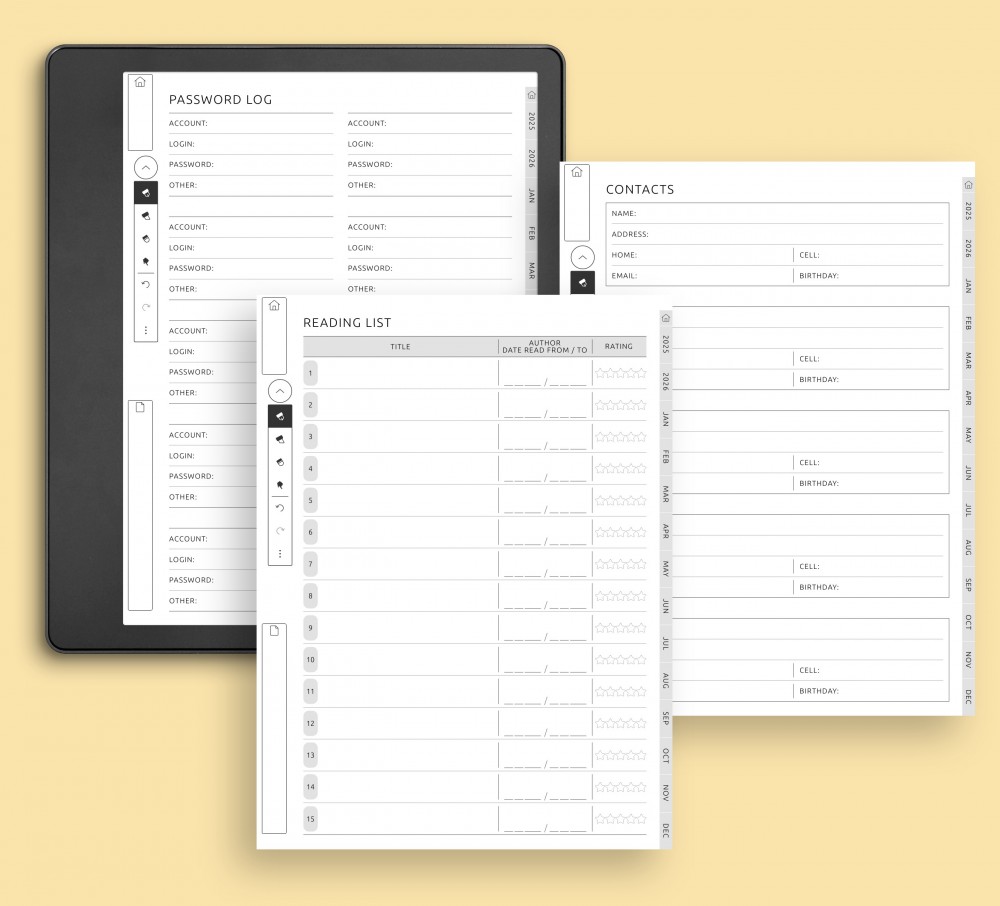Jump to MAR tab on Contacts page
Image resolution: width=1000 pixels, height=906 pixels.
point(968,360)
